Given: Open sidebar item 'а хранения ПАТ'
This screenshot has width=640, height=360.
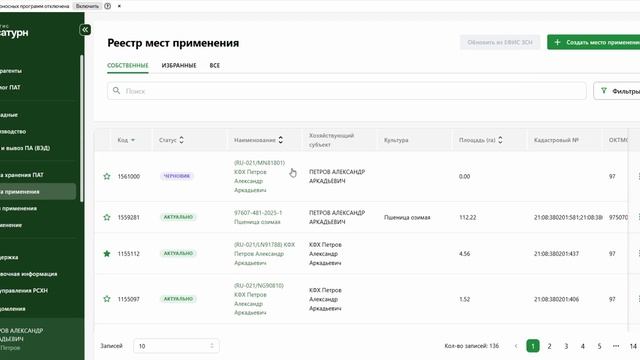Looking at the screenshot, I should click(22, 175).
